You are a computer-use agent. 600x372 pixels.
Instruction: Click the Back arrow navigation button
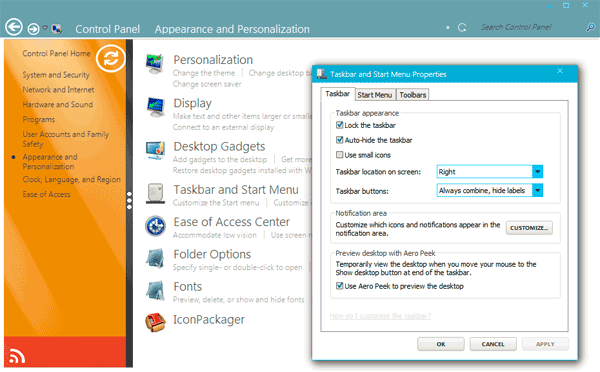point(14,27)
